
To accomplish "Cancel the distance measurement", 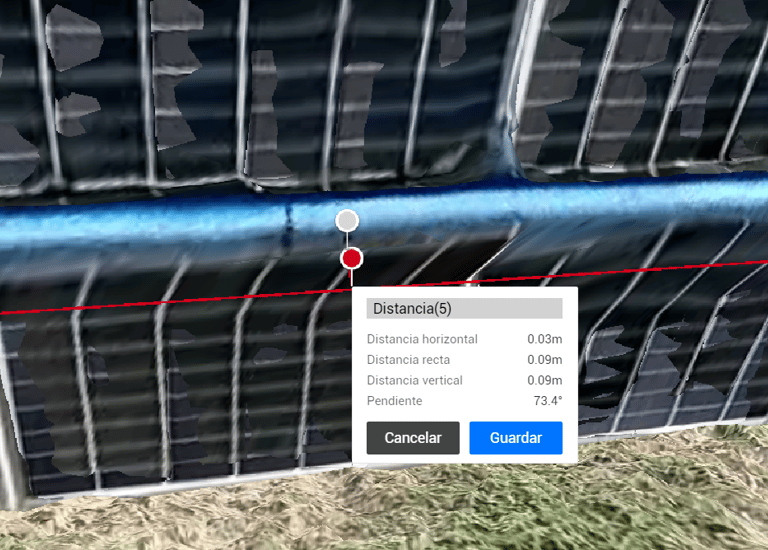I will (x=413, y=437).
